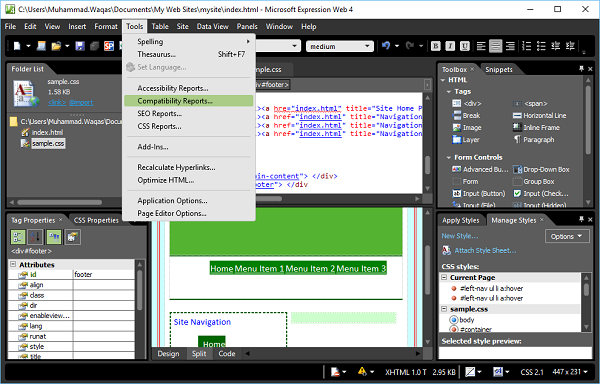Screen dimensions: 600x384
Task: Click the Bold formatting icon
Action: tap(435, 46)
